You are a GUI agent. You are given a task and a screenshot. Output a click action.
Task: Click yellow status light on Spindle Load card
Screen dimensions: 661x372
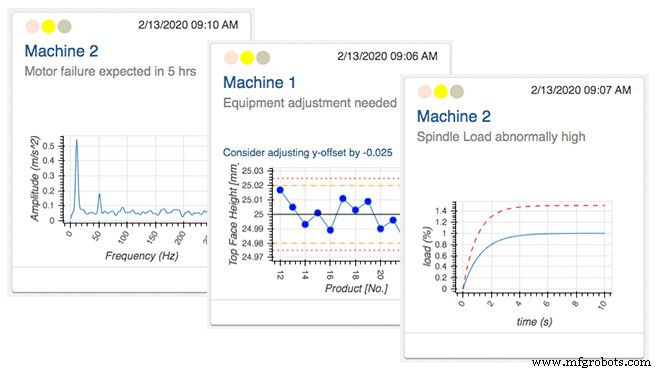tap(441, 91)
